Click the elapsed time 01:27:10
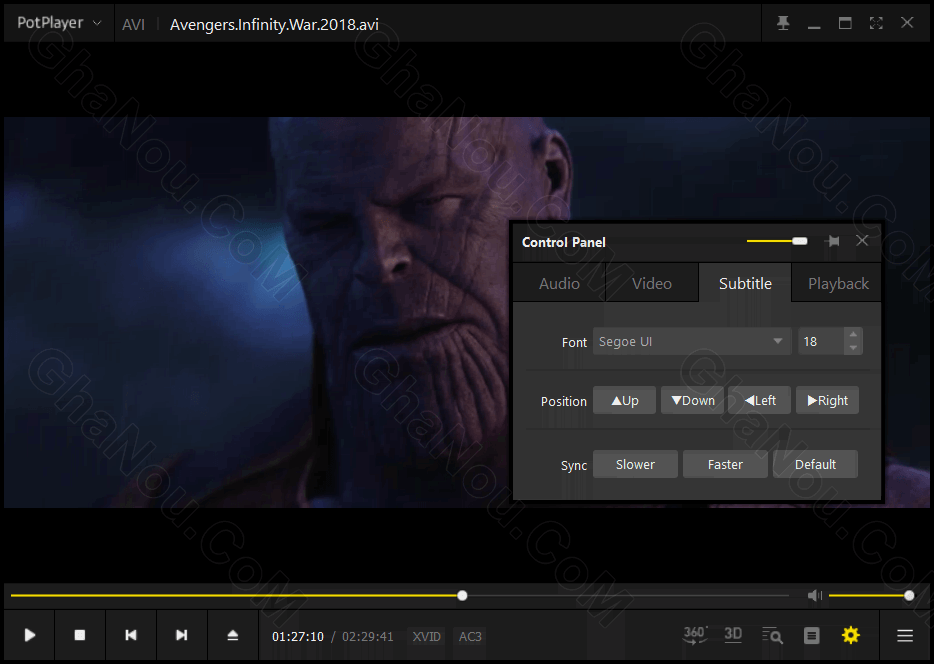The image size is (934, 664). point(298,636)
